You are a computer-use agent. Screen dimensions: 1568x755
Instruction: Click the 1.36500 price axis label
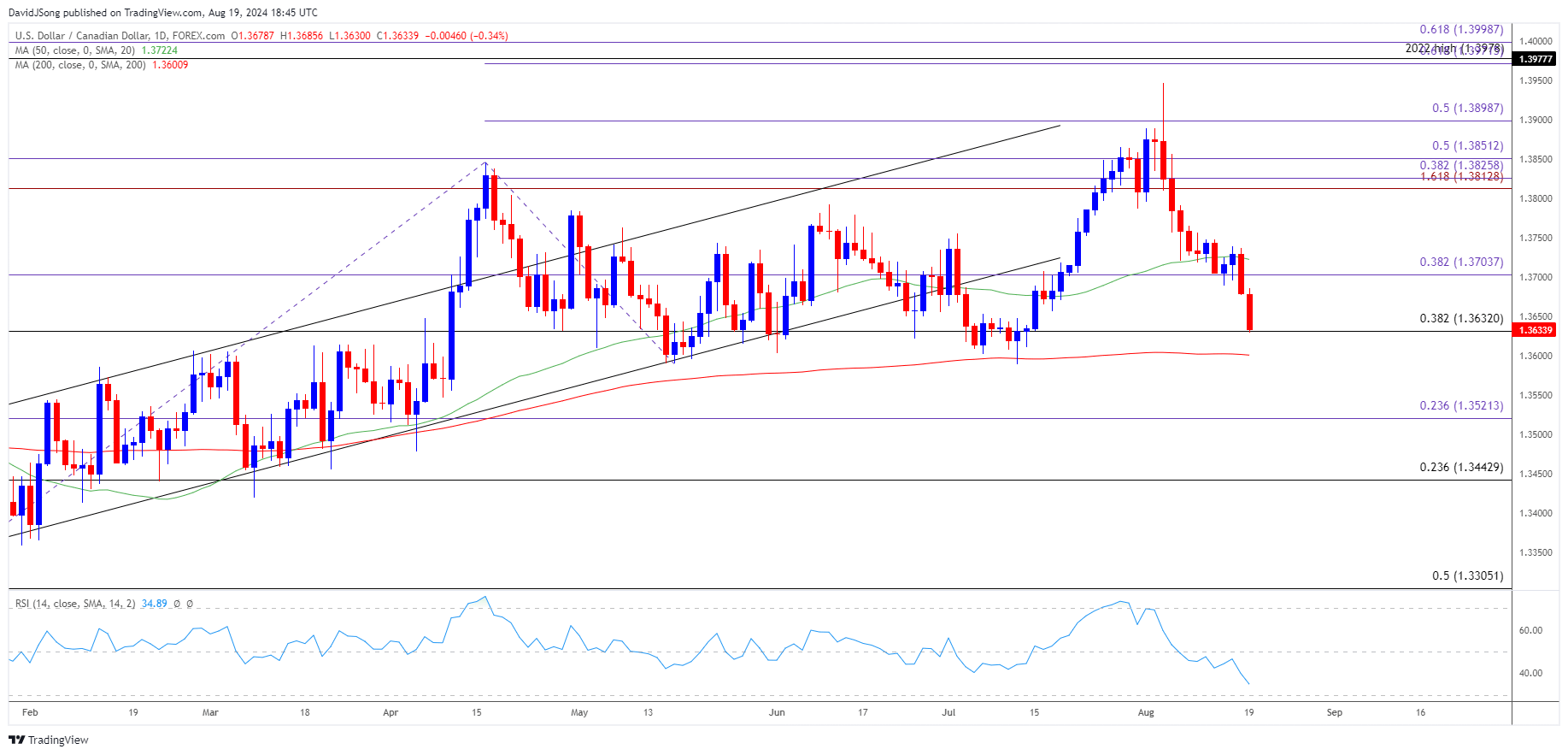pyautogui.click(x=1536, y=316)
